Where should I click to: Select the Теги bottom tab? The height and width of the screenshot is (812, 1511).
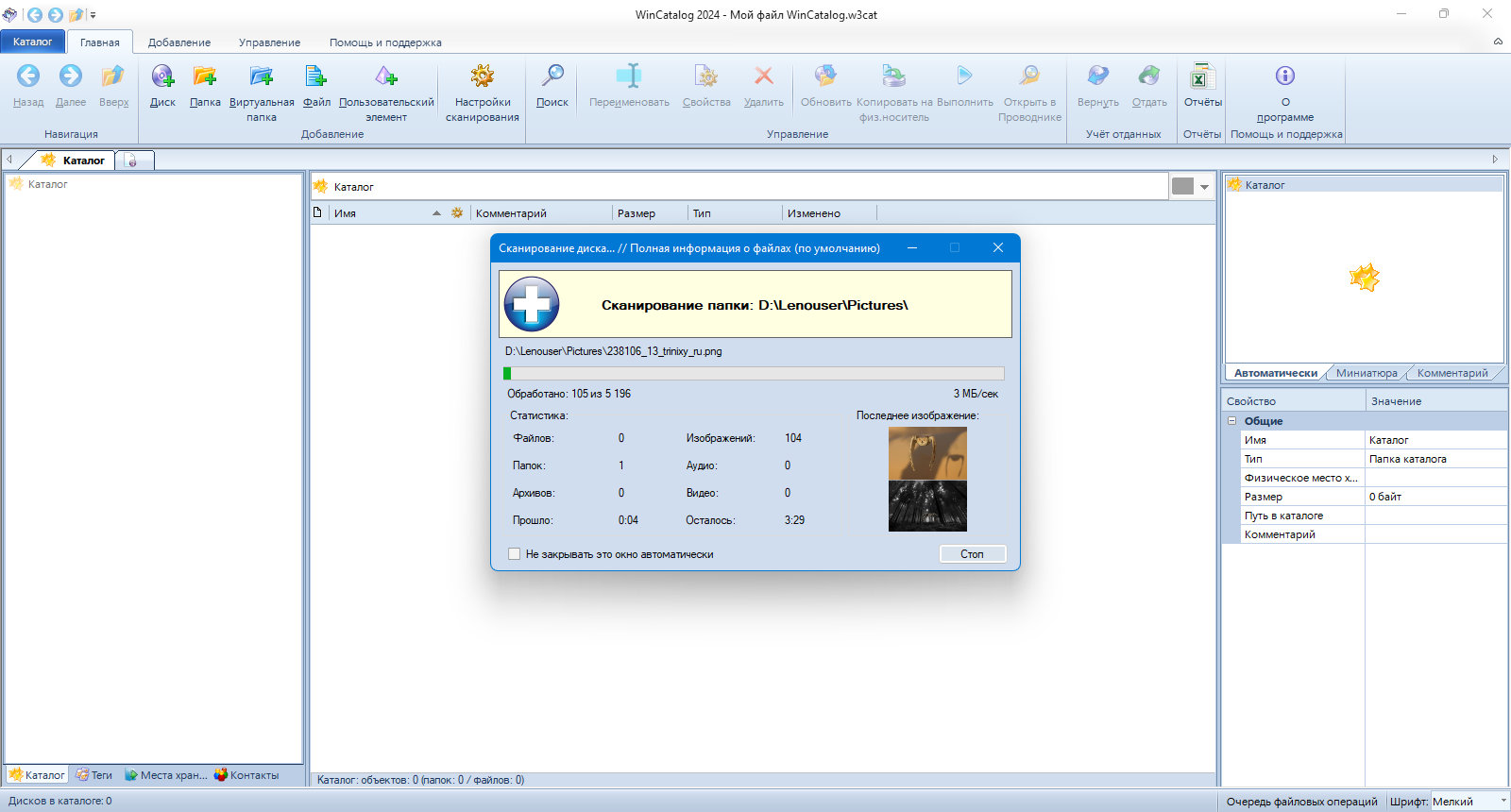93,775
